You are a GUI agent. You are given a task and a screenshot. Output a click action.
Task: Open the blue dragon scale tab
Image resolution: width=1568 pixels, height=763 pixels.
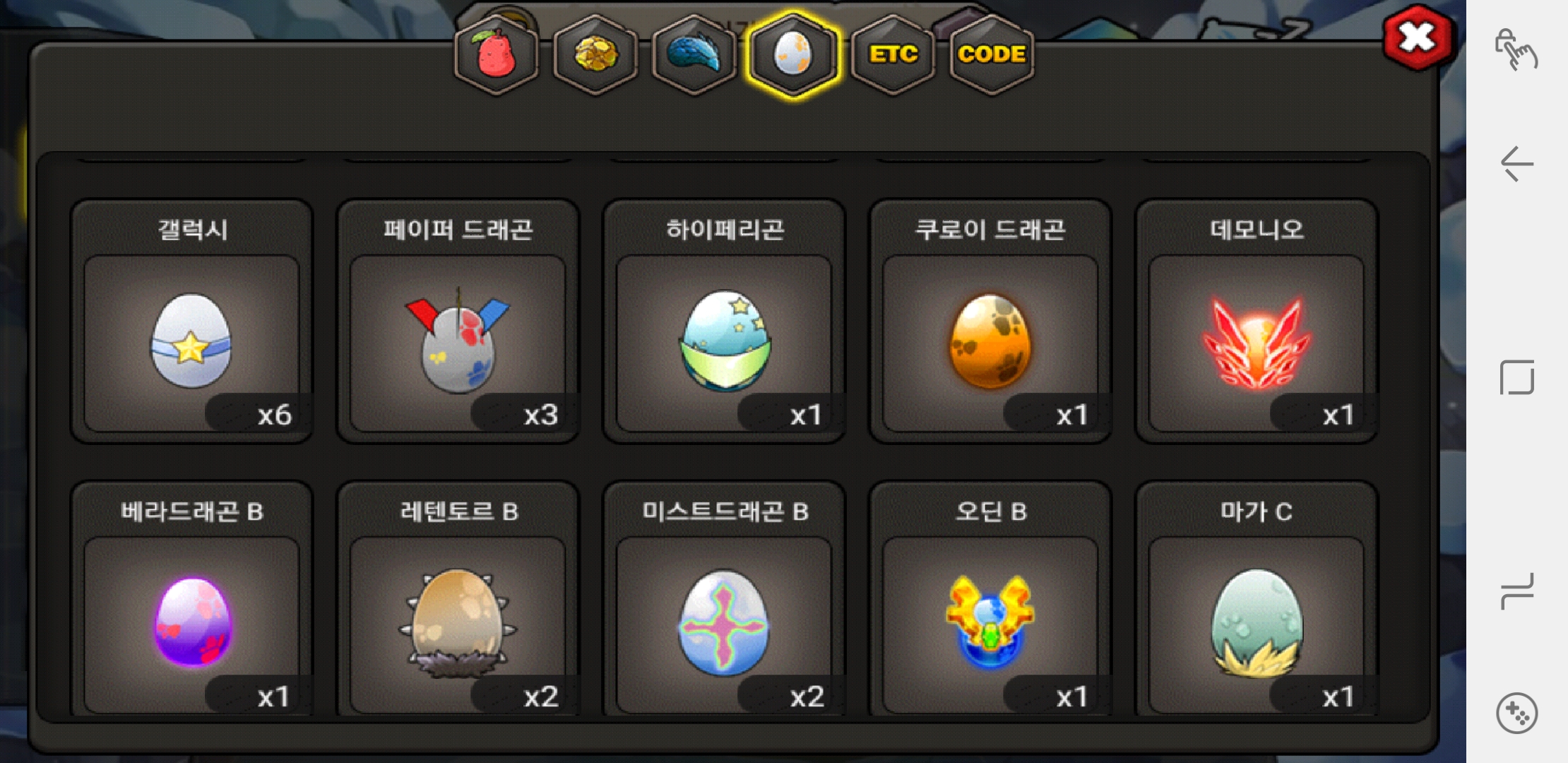(x=694, y=55)
